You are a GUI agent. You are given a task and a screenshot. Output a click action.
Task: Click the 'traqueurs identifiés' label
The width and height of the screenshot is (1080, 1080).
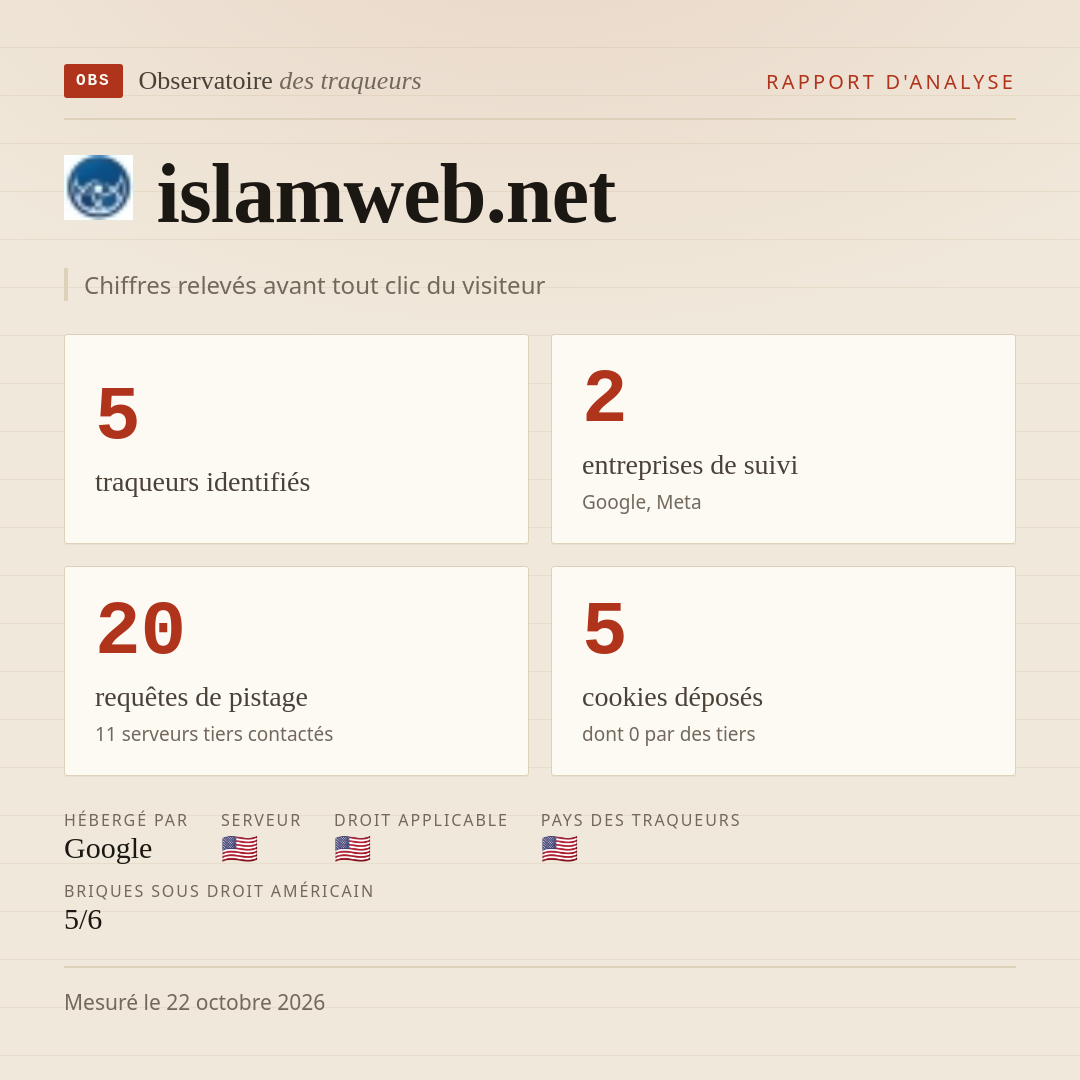tap(202, 482)
